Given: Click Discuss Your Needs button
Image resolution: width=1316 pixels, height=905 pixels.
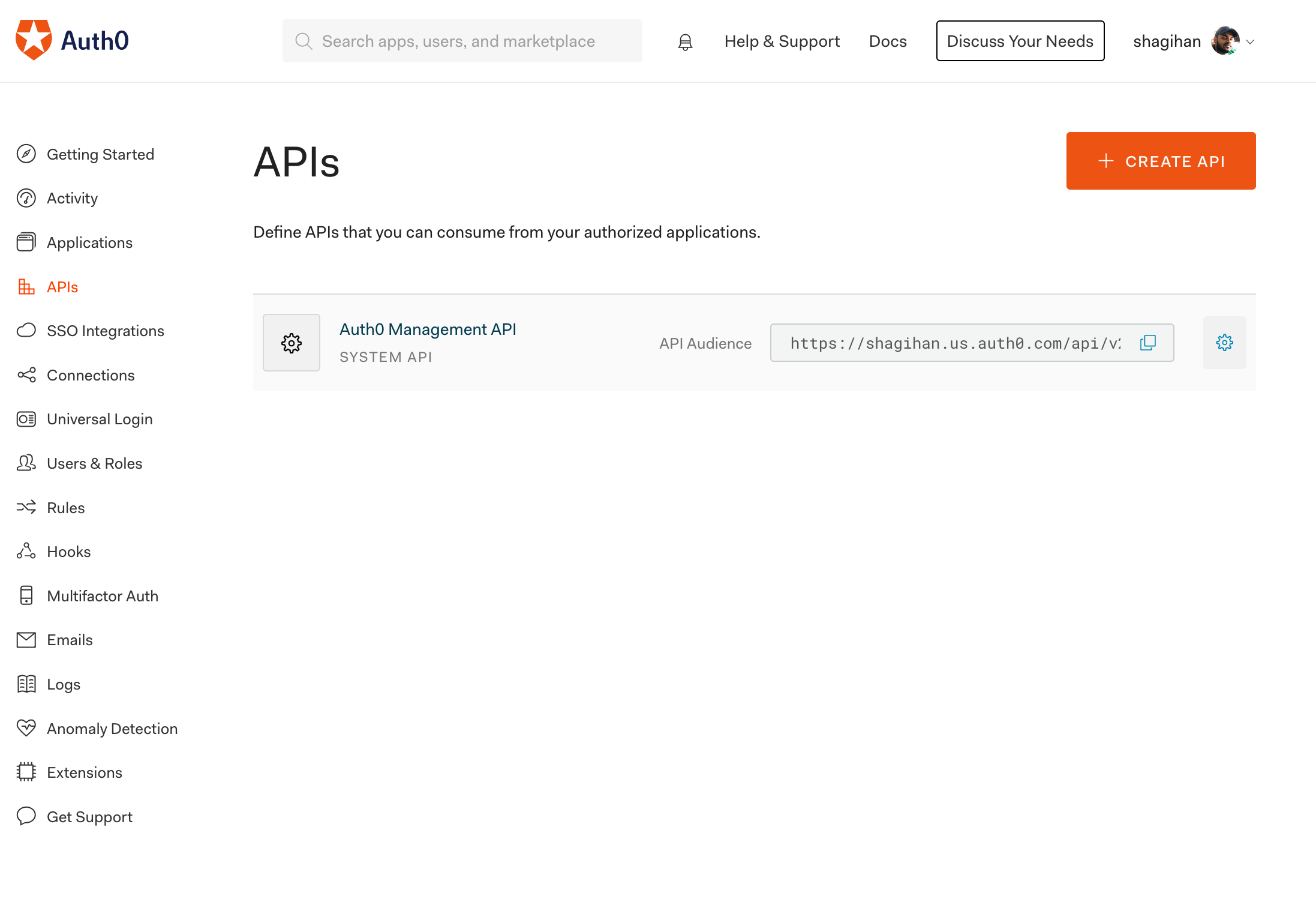Looking at the screenshot, I should click(x=1020, y=41).
